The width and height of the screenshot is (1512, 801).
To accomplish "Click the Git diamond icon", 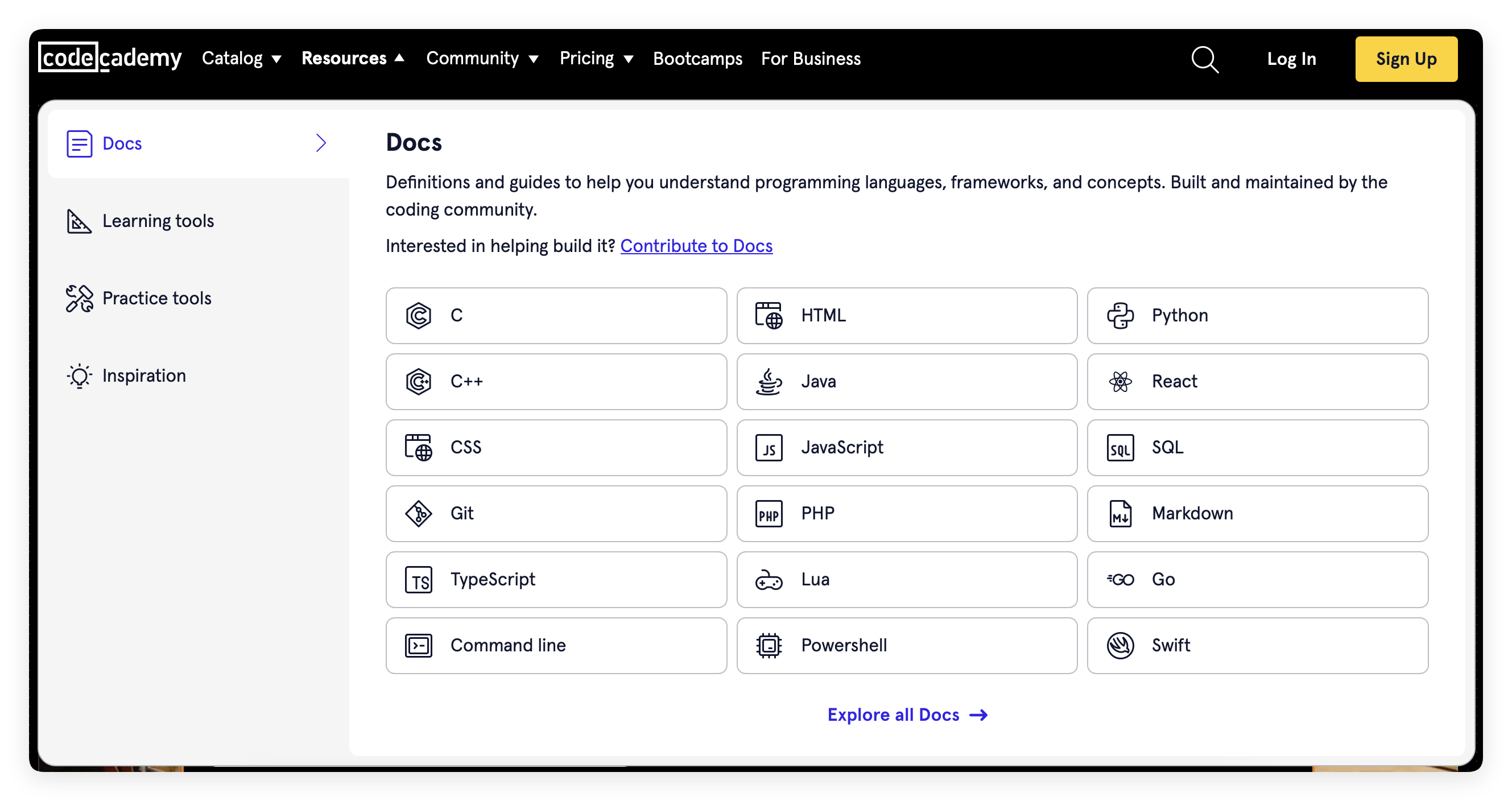I will pos(418,514).
